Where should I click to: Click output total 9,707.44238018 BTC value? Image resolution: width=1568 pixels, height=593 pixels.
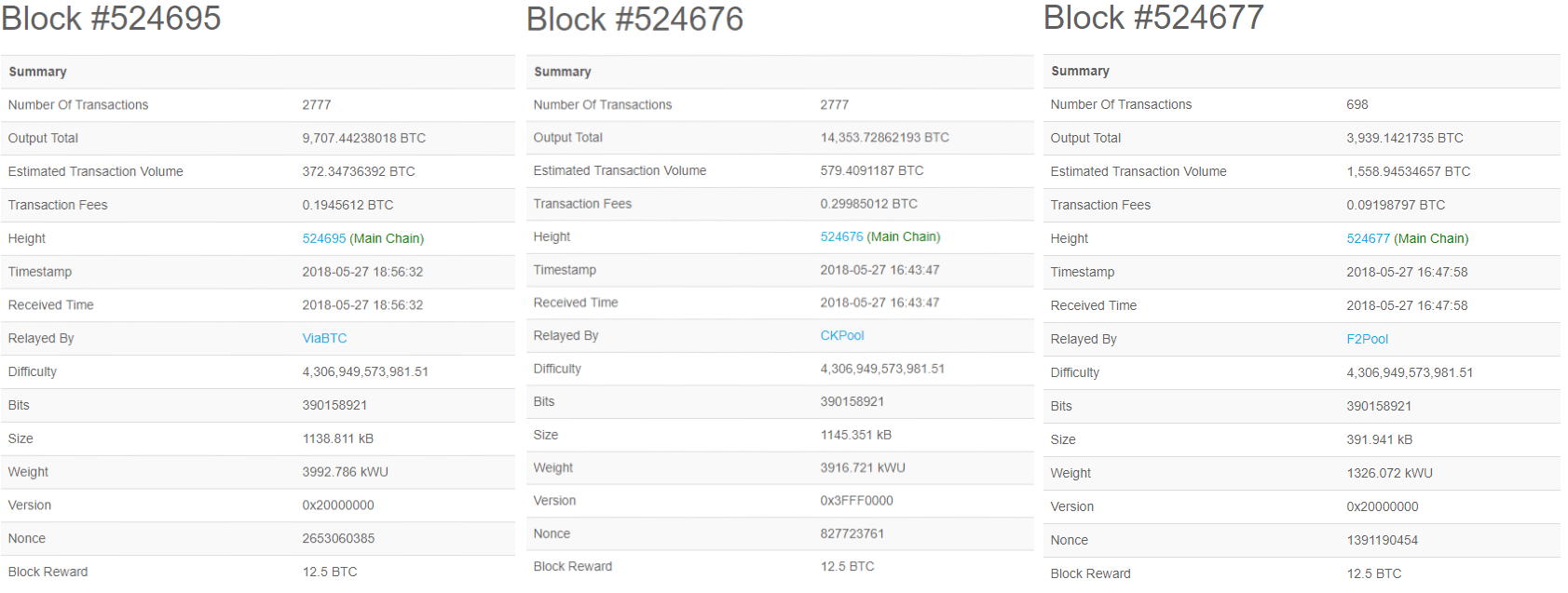363,138
